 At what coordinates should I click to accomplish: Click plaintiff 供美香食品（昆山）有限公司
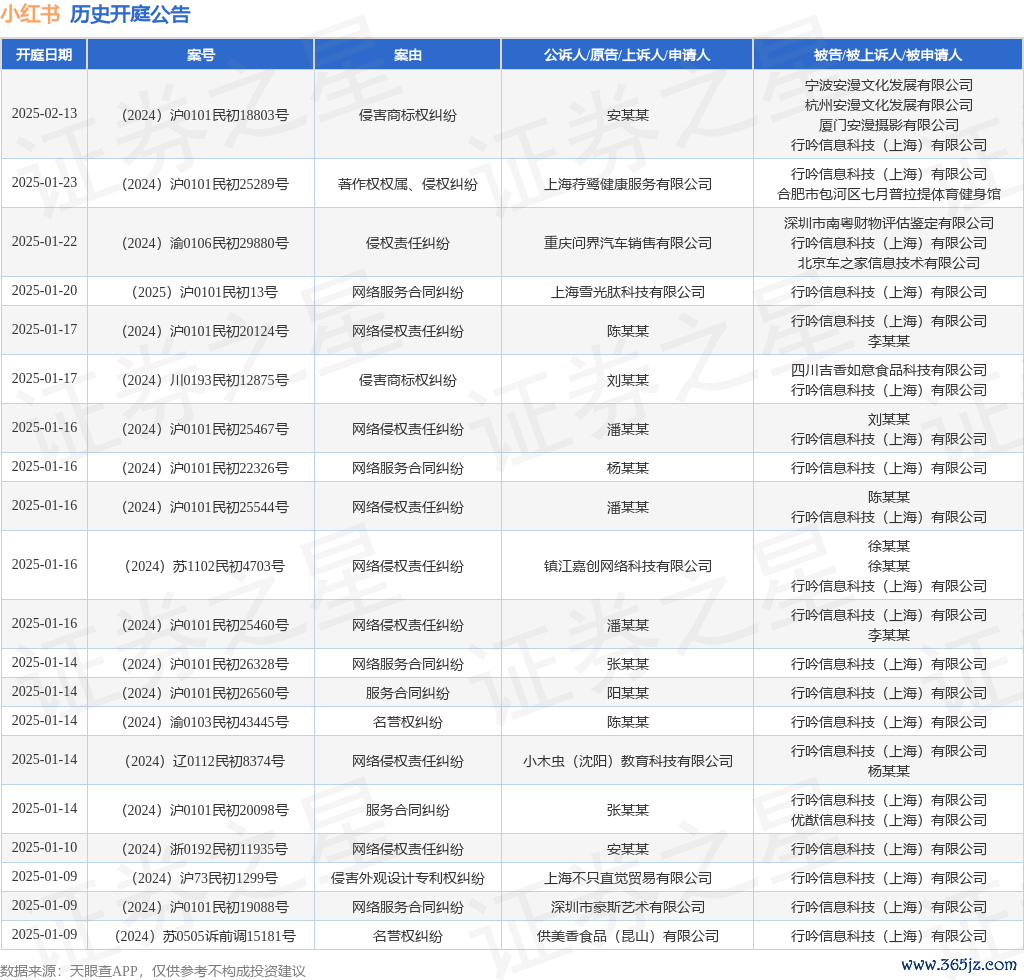pos(628,936)
